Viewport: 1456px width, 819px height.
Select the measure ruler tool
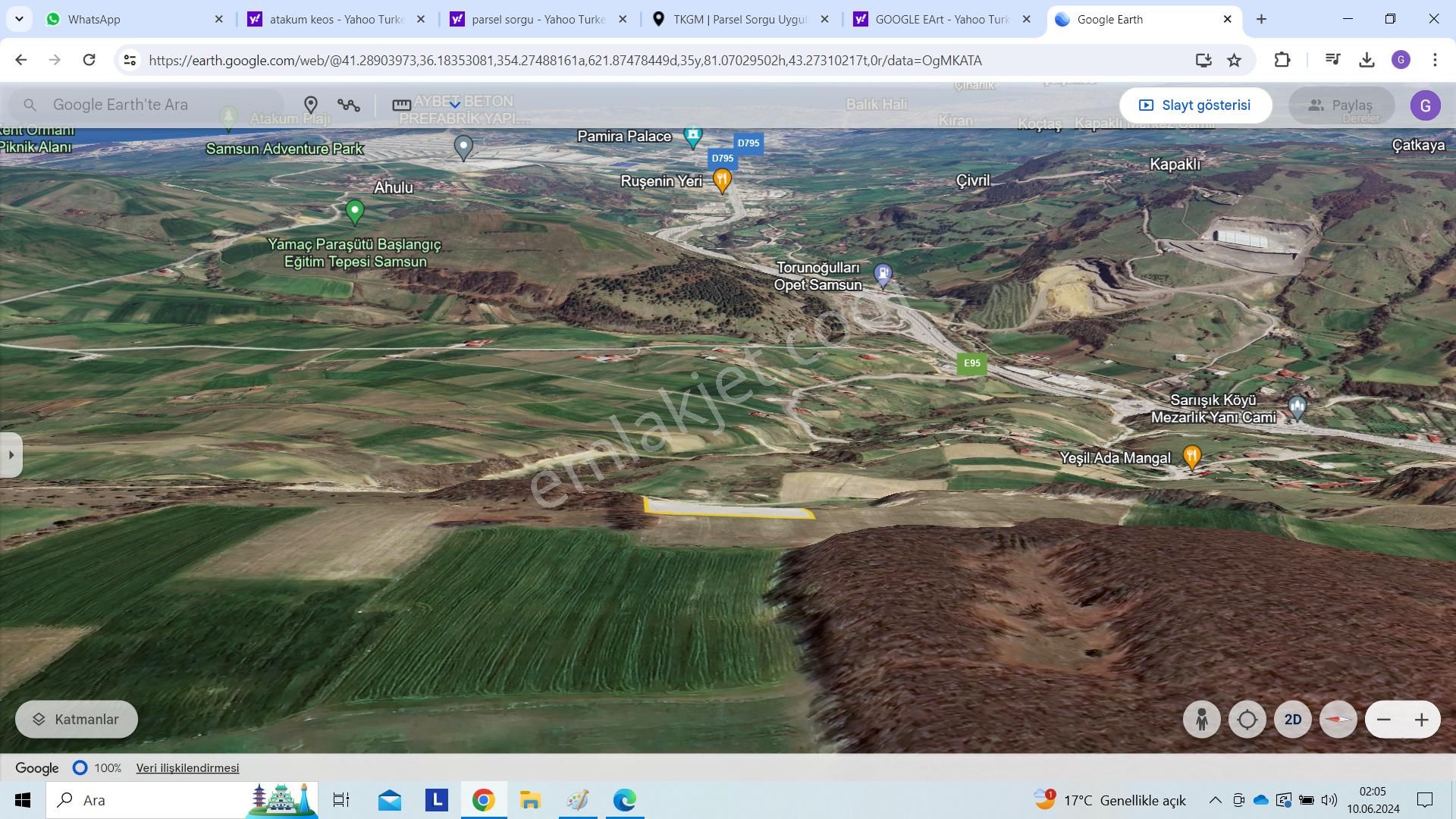401,105
